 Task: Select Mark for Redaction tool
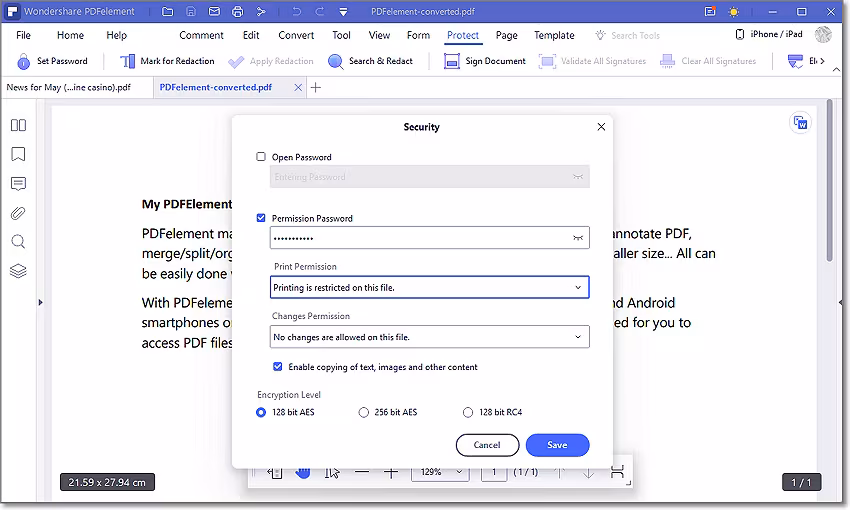tap(167, 61)
